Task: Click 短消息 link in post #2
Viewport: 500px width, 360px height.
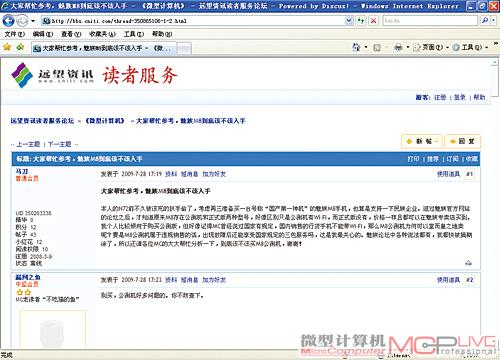Action: pos(189,280)
